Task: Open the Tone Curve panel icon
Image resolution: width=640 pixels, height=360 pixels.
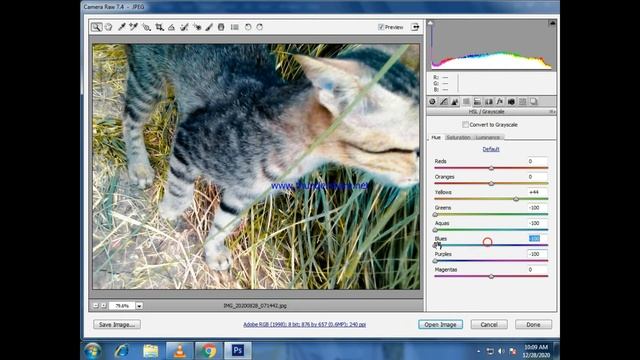Action: pos(444,102)
